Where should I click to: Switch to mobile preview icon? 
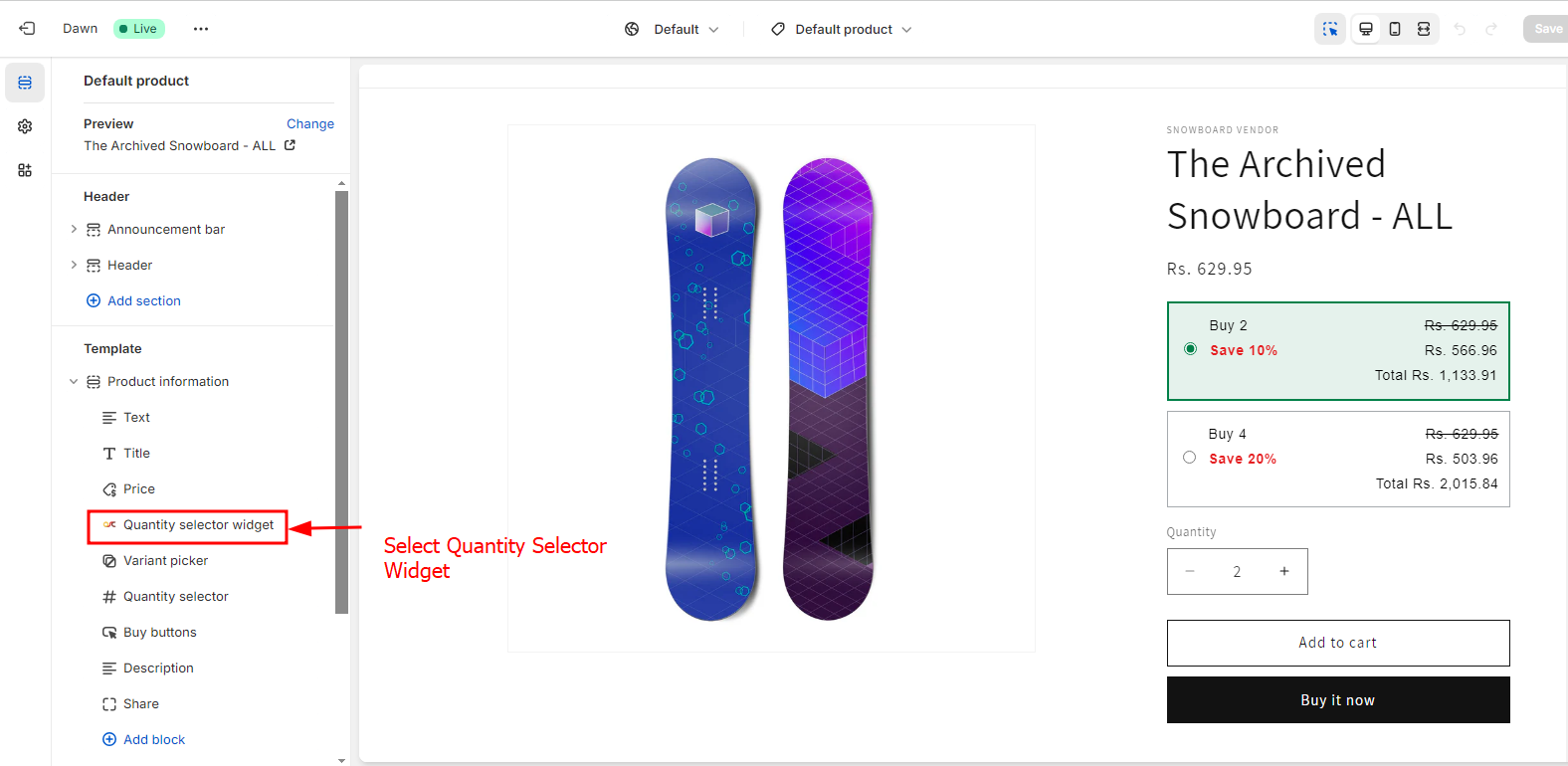[1395, 29]
